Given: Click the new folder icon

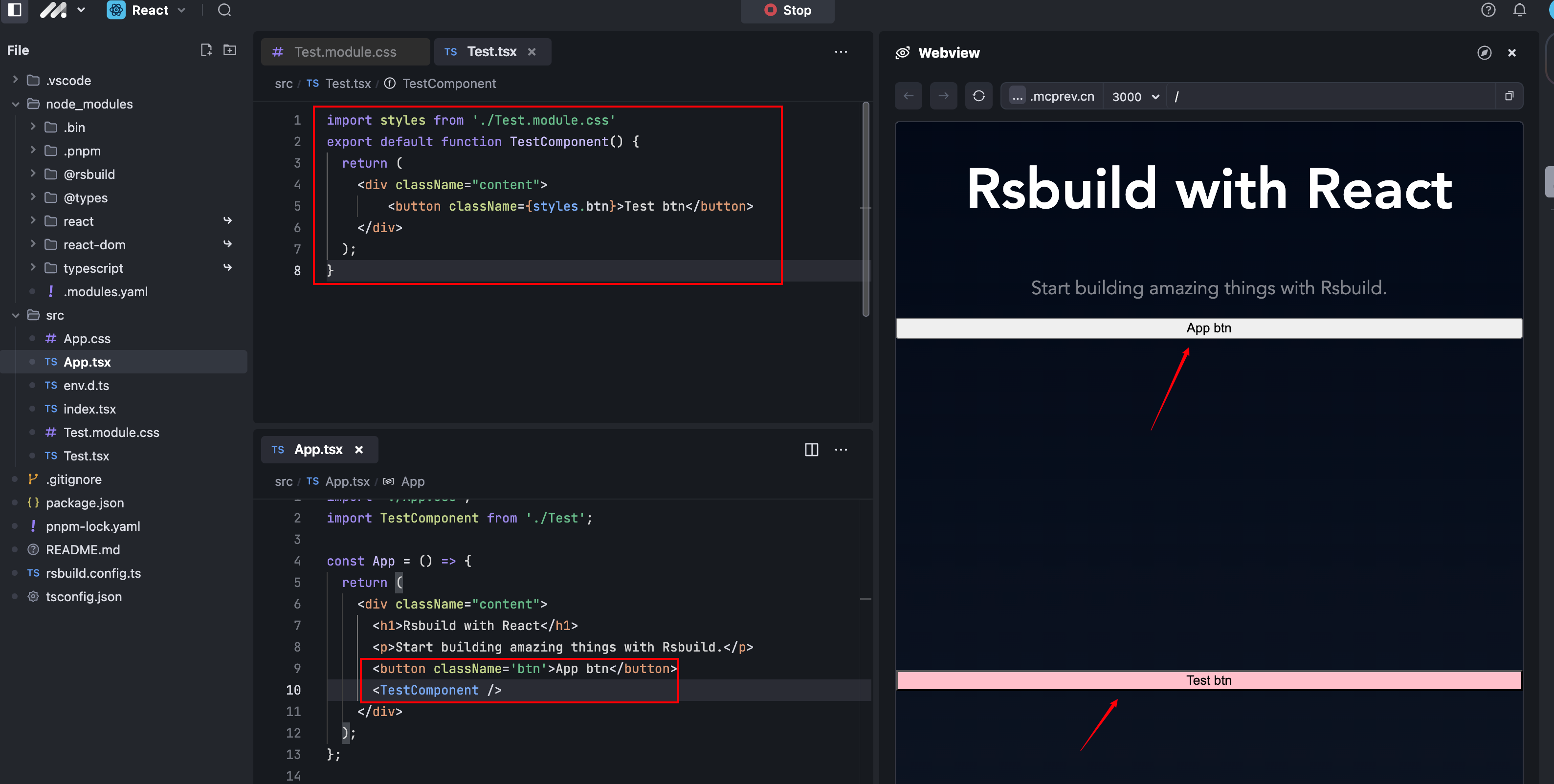Looking at the screenshot, I should pyautogui.click(x=230, y=50).
